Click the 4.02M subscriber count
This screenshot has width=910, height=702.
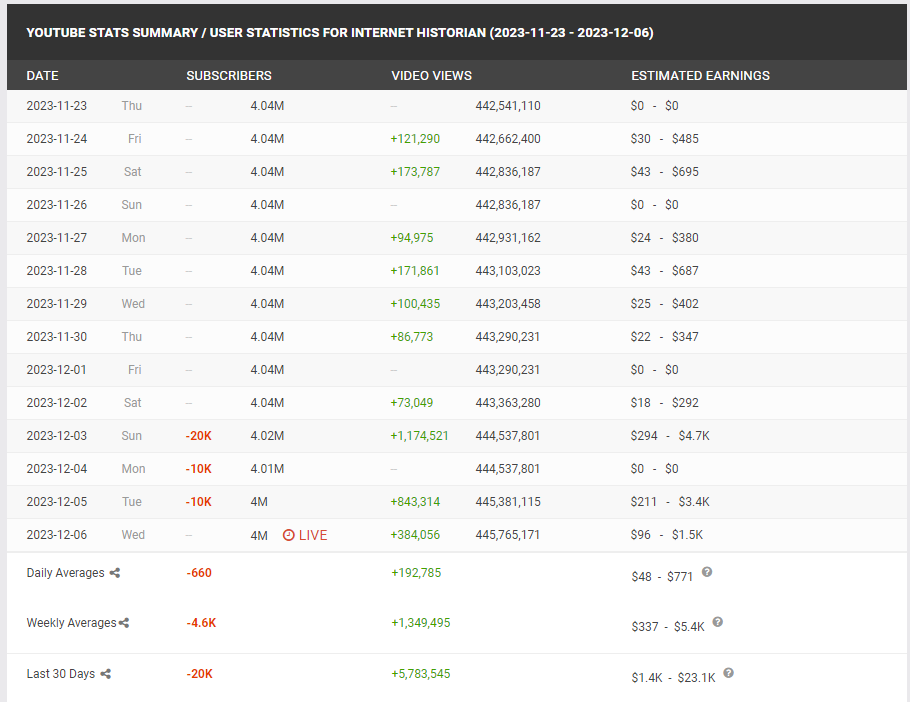point(267,436)
